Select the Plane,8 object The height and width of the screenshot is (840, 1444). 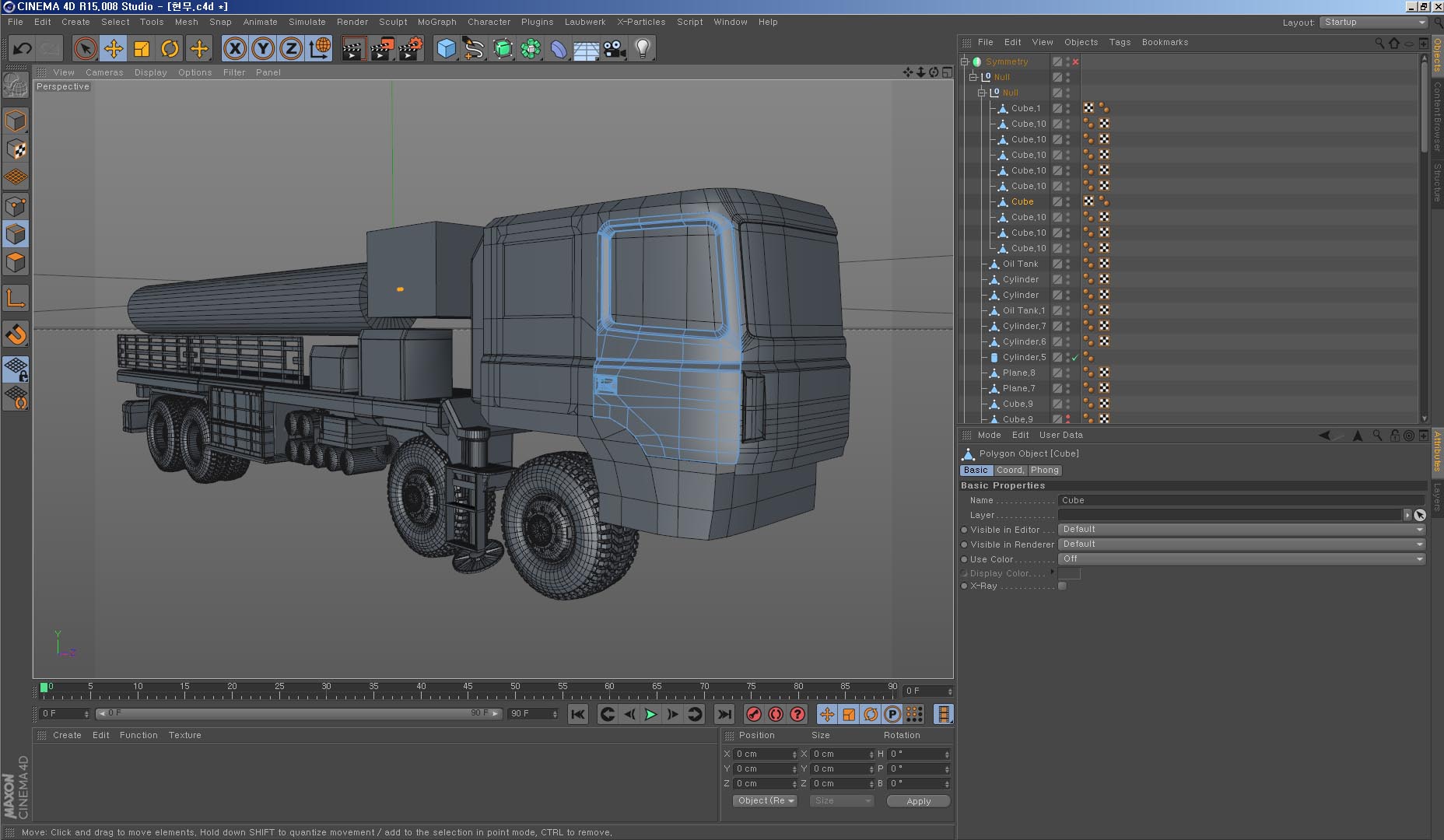point(1018,373)
